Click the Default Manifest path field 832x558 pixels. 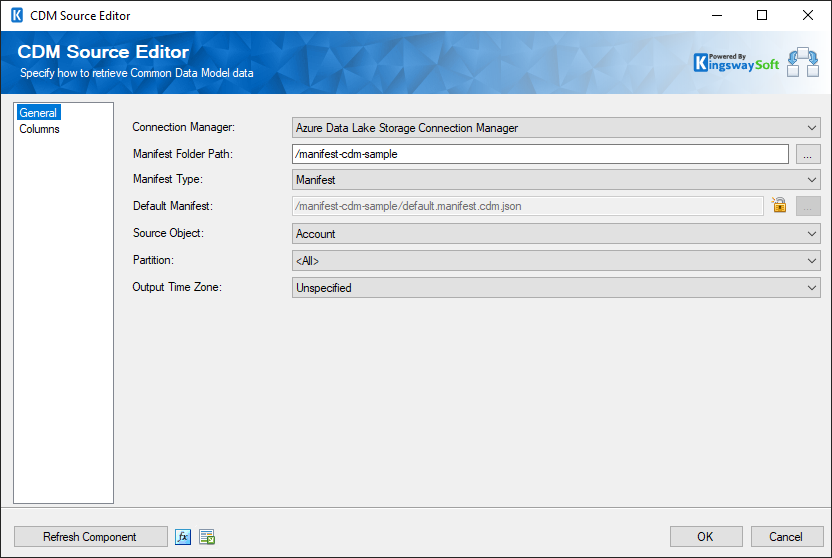point(527,206)
